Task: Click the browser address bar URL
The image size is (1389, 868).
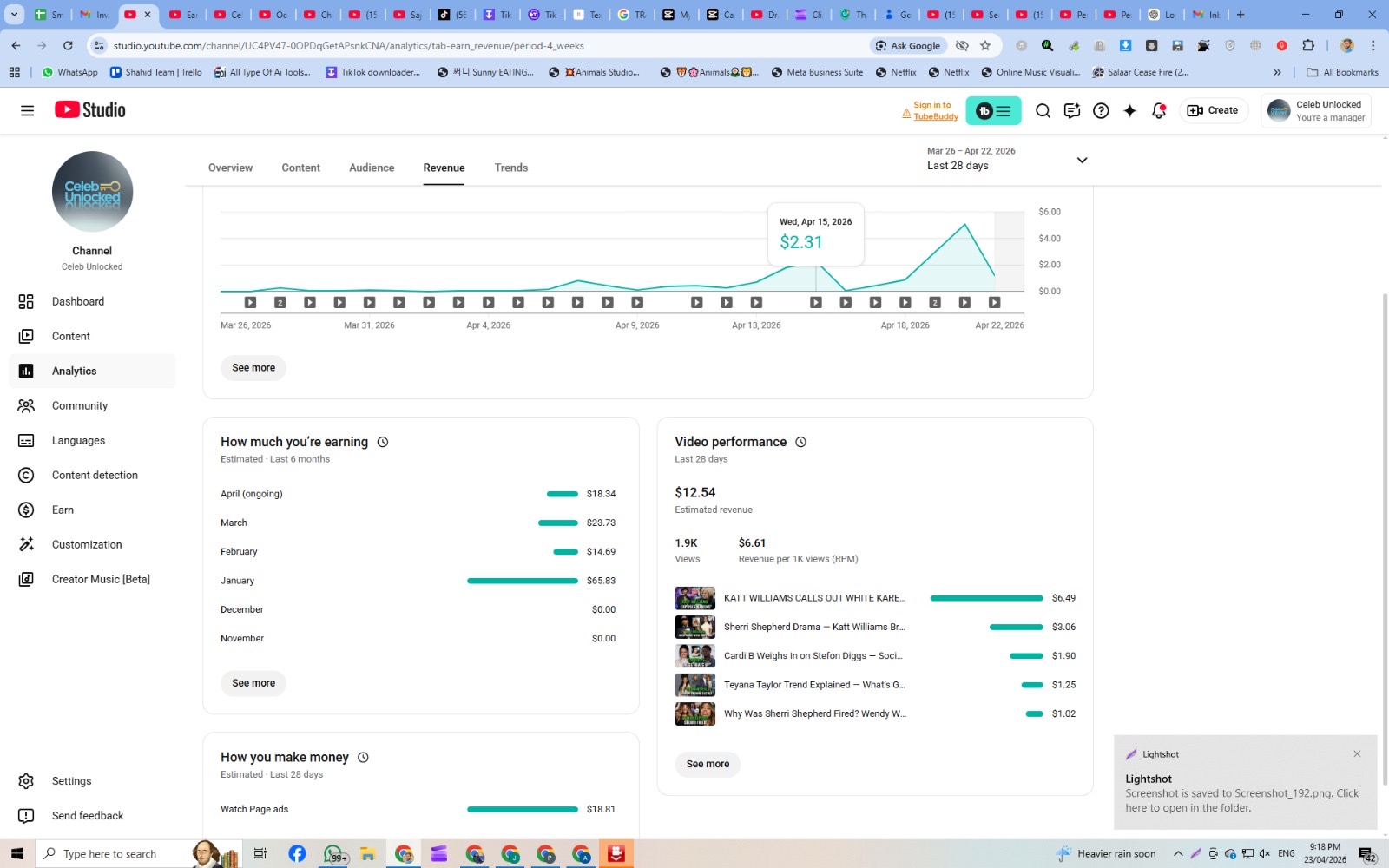Action: pos(348,46)
